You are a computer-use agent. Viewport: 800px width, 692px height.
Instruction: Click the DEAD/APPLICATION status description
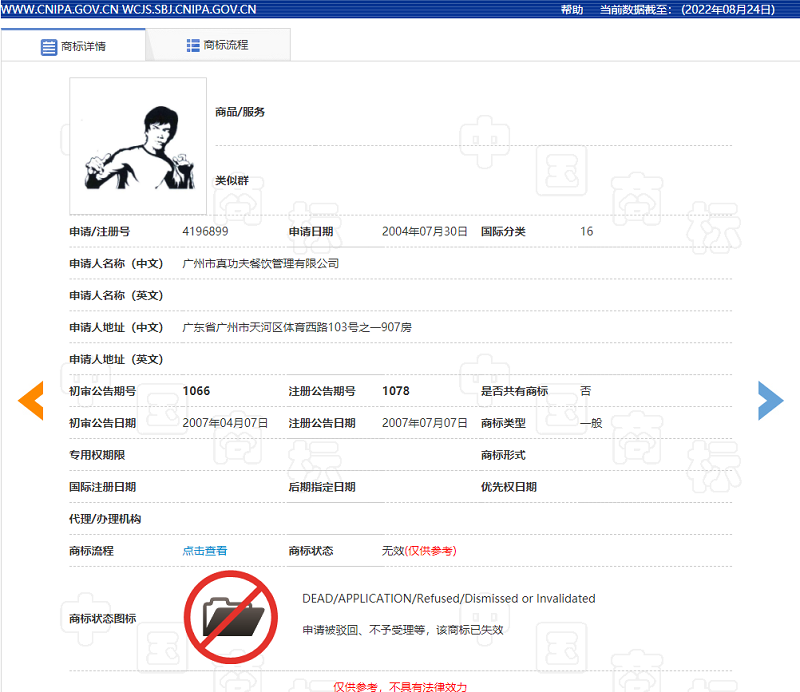click(x=448, y=599)
